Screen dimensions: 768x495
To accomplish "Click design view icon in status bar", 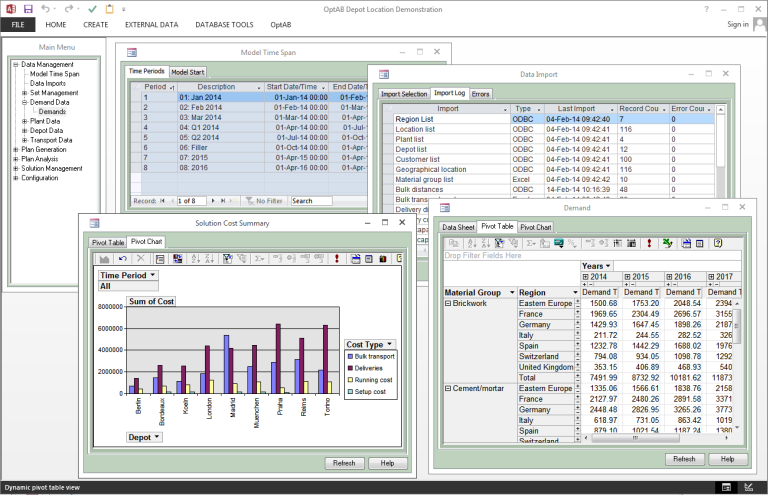I will click(748, 487).
